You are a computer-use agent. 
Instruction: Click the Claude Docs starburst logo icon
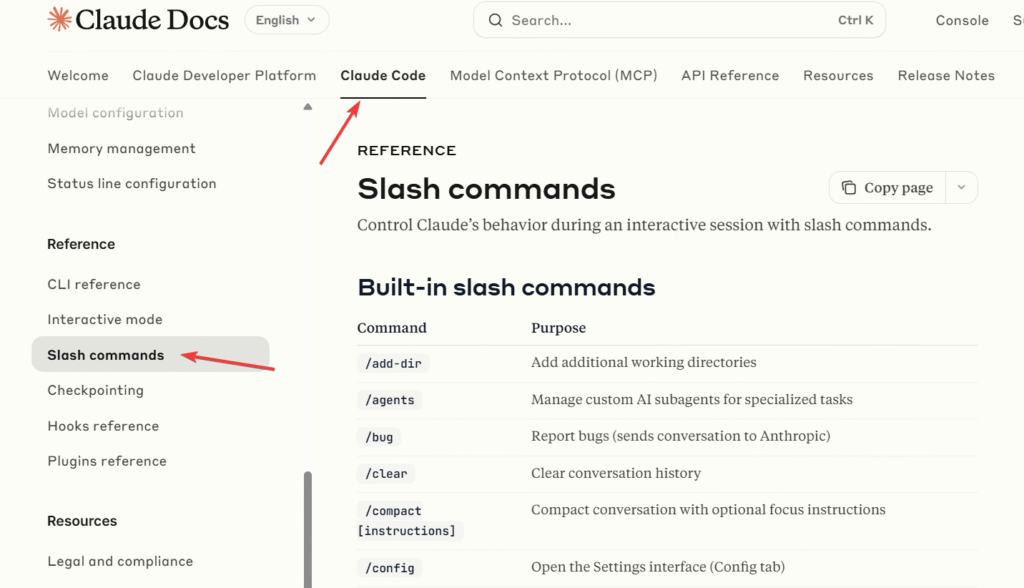[x=59, y=19]
